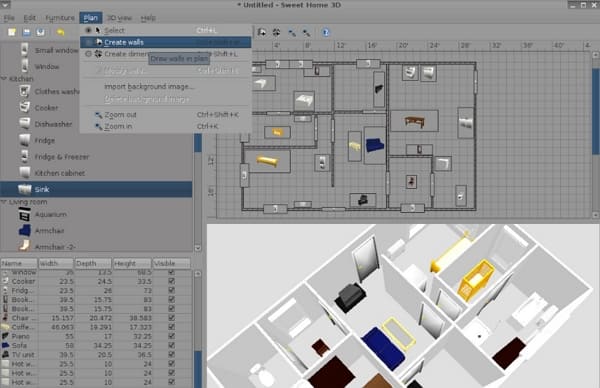This screenshot has height=388, width=600.
Task: Select the brown desk in the 2D plan
Action: pos(415,122)
